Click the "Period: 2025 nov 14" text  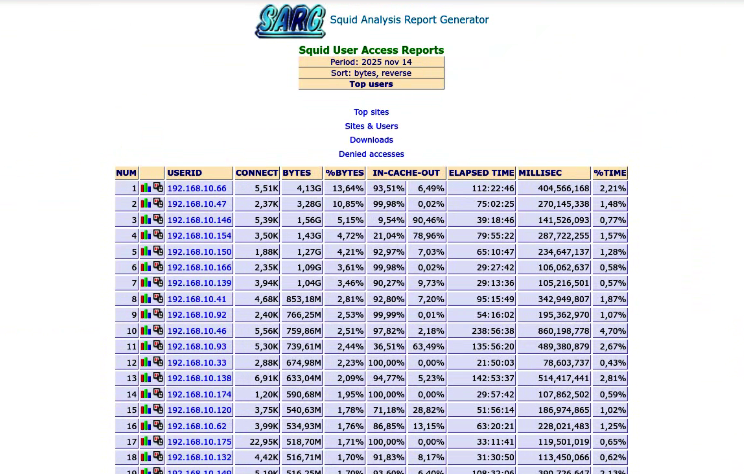tap(371, 62)
